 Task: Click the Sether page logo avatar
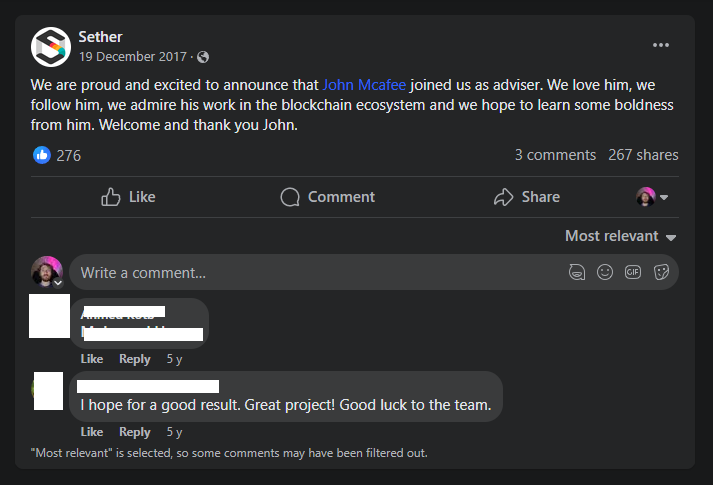pyautogui.click(x=50, y=47)
